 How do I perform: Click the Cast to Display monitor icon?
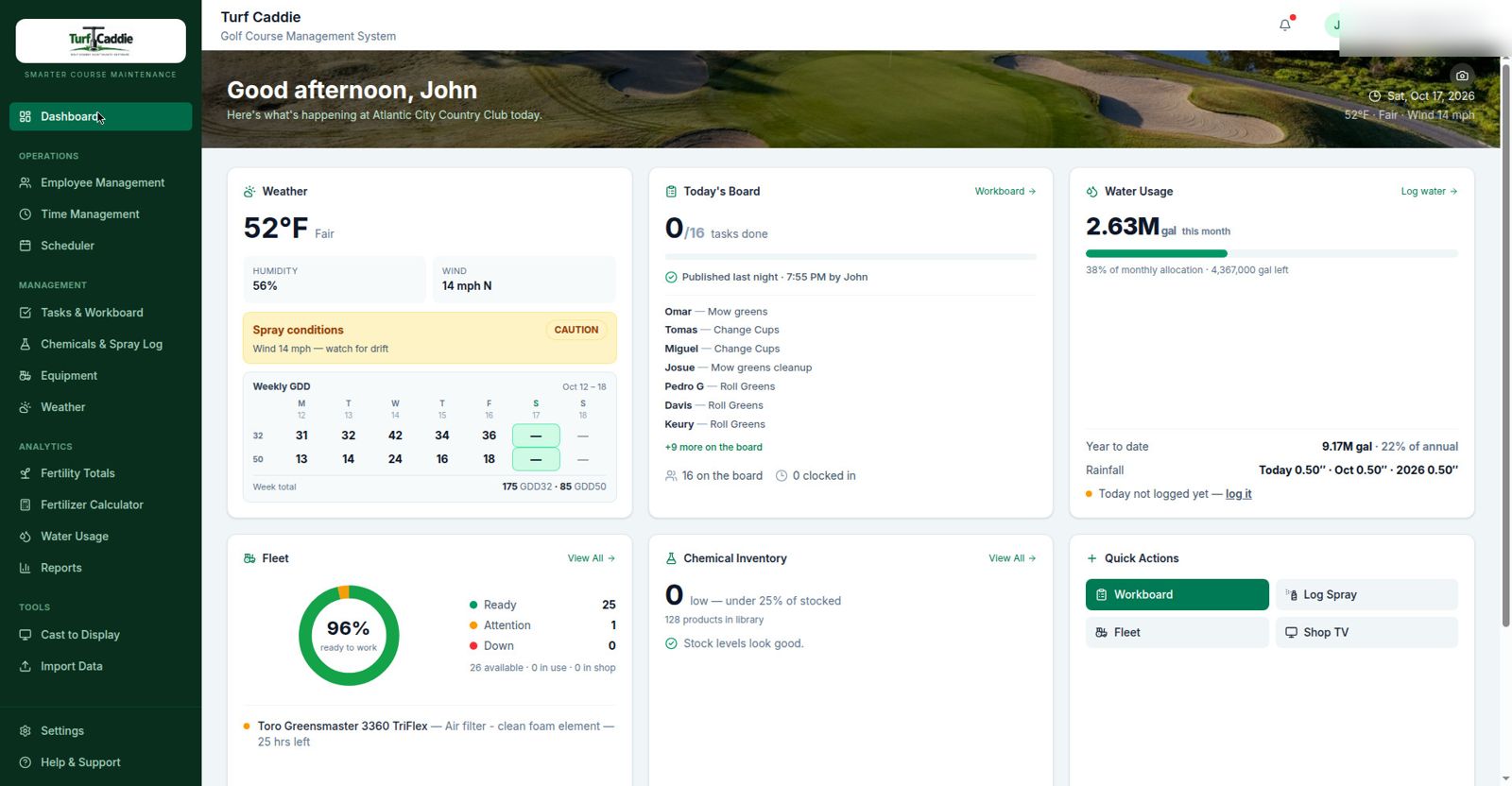pyautogui.click(x=26, y=635)
